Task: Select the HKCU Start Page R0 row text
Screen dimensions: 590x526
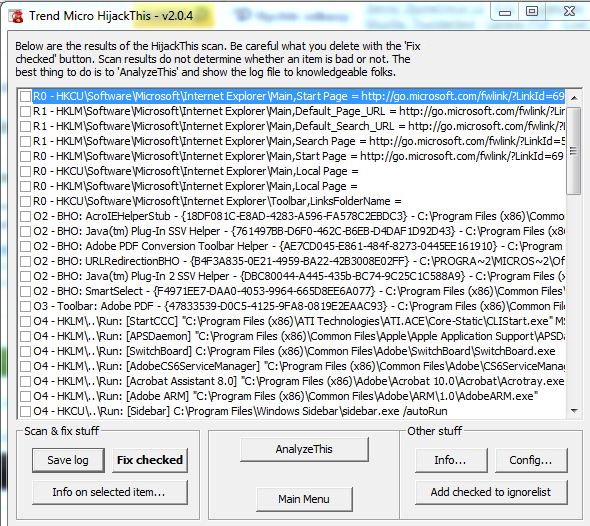Action: [299, 96]
